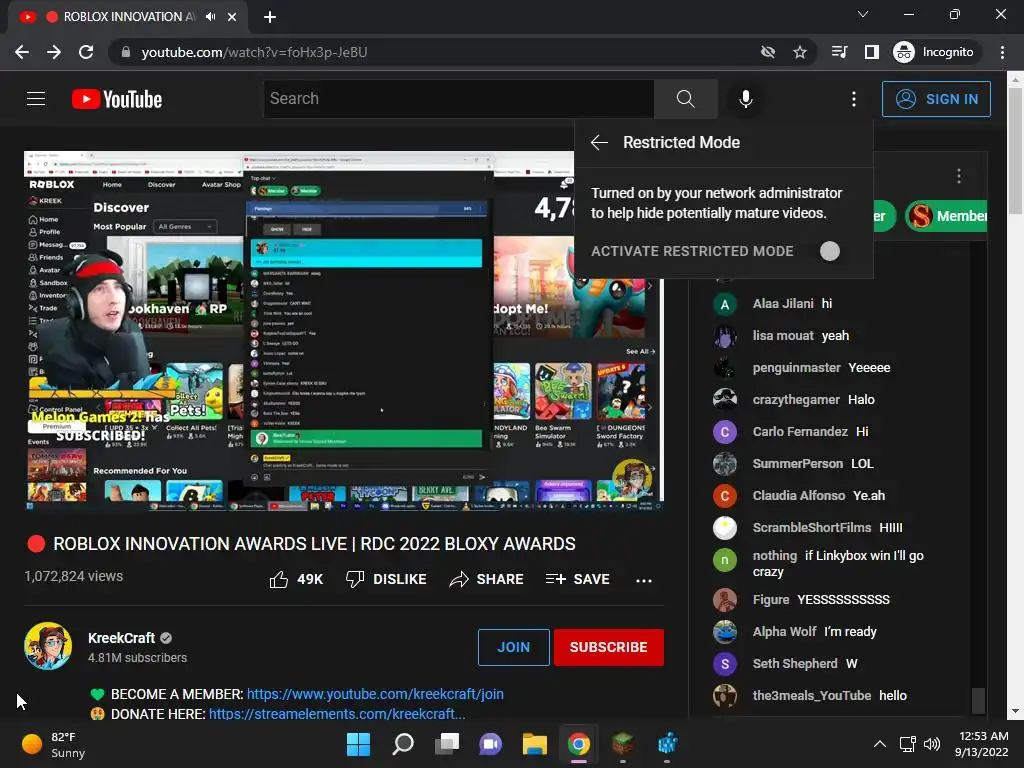Image resolution: width=1024 pixels, height=768 pixels.
Task: Click the address bar URL
Action: click(254, 52)
